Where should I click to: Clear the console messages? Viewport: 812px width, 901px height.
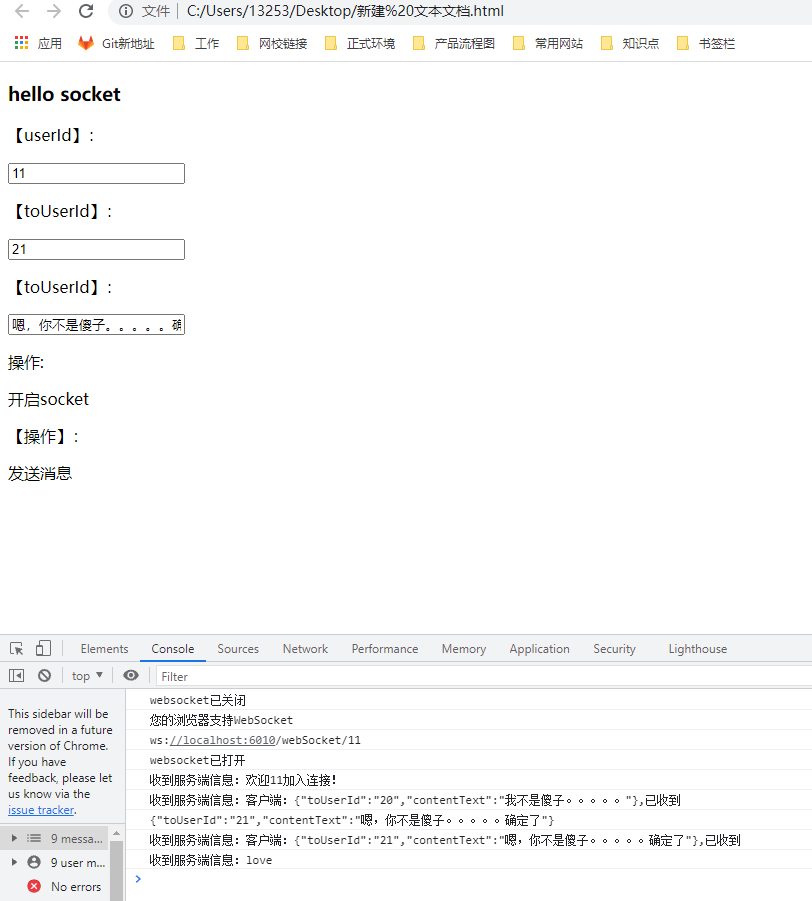click(43, 675)
